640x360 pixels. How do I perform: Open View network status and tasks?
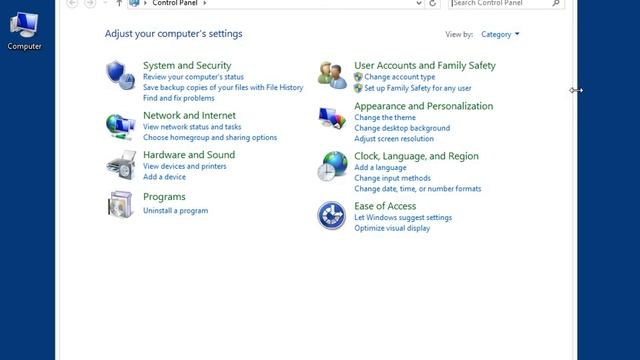pos(192,127)
